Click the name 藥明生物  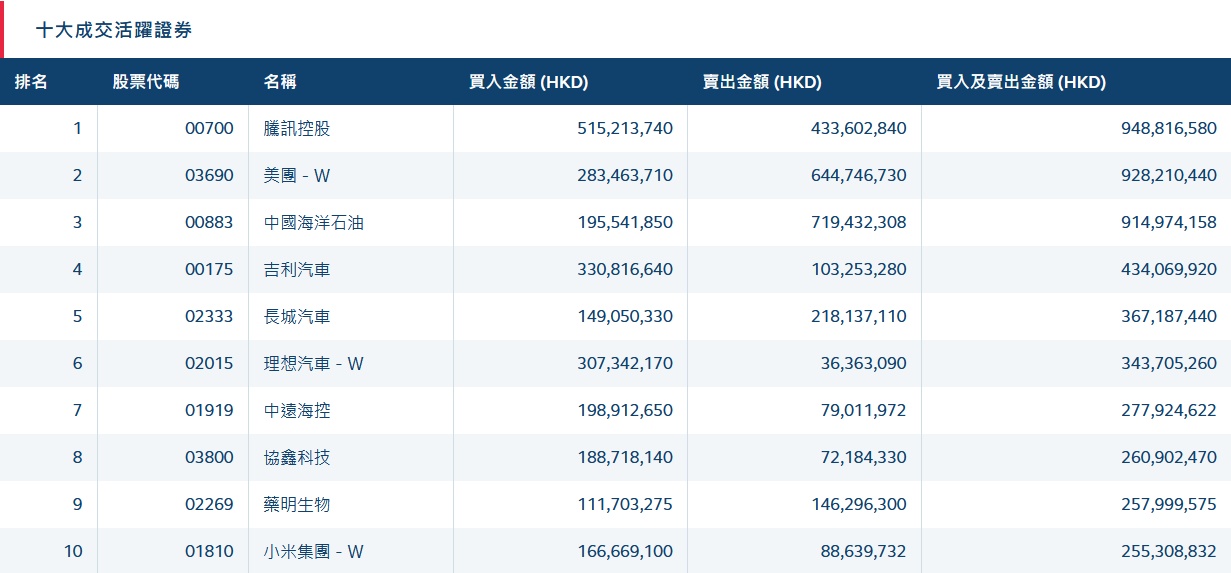coord(297,504)
